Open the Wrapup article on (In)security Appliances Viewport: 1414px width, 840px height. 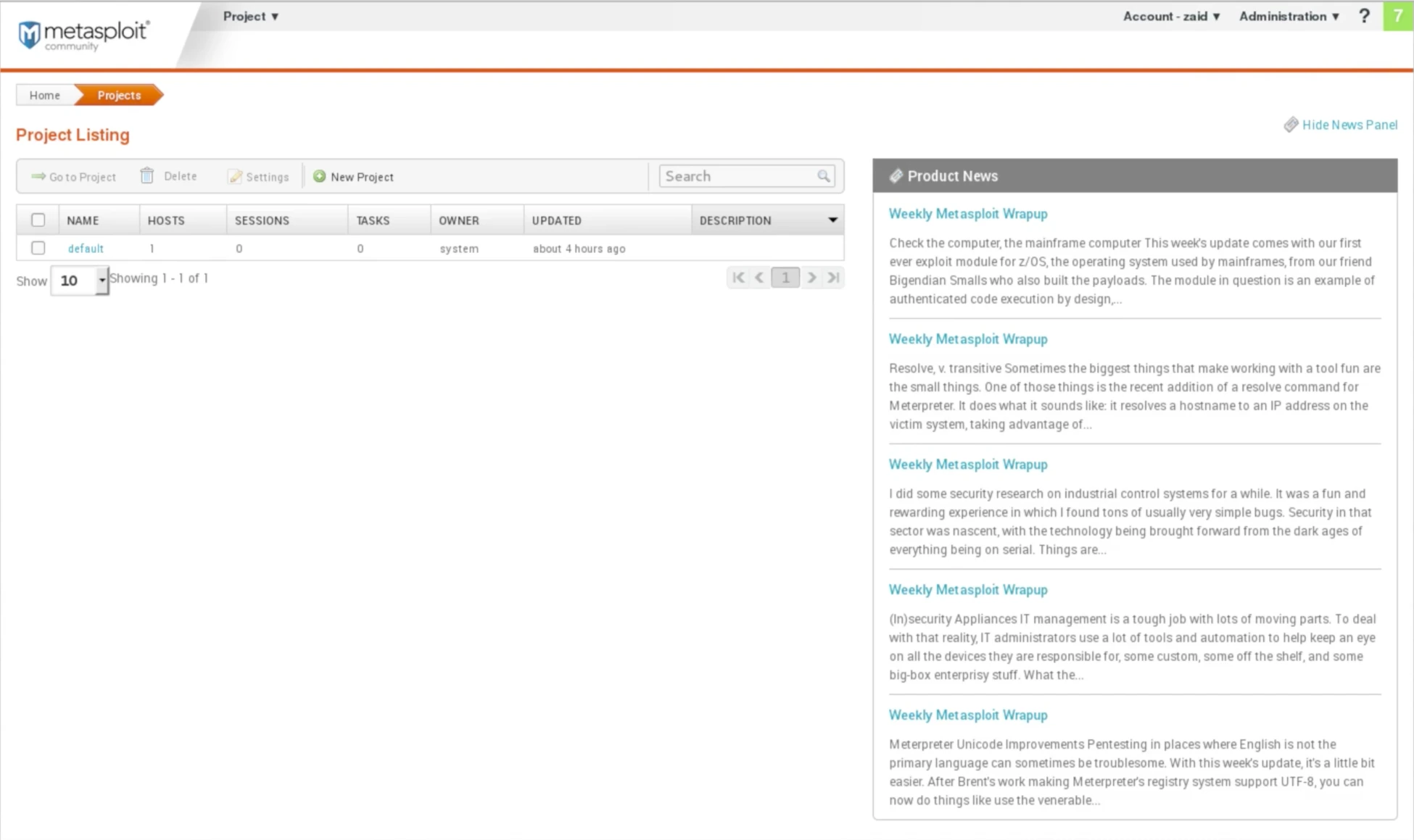click(x=968, y=590)
